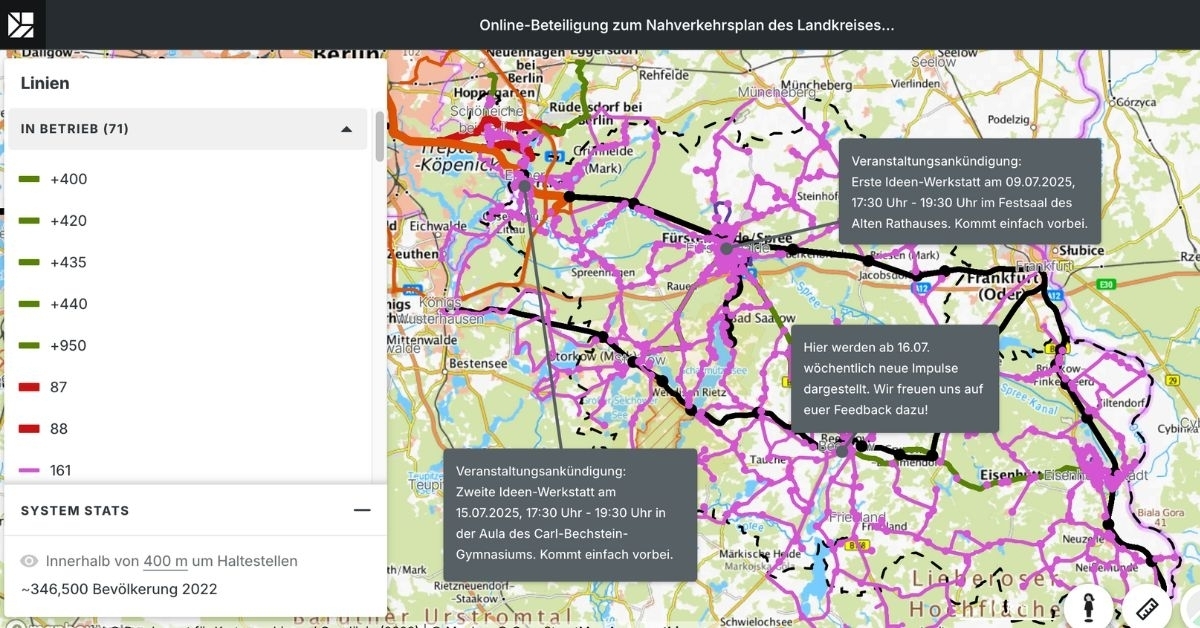Click the Erste Ideen-Werkstatt announcement box
The image size is (1200, 628).
point(968,192)
